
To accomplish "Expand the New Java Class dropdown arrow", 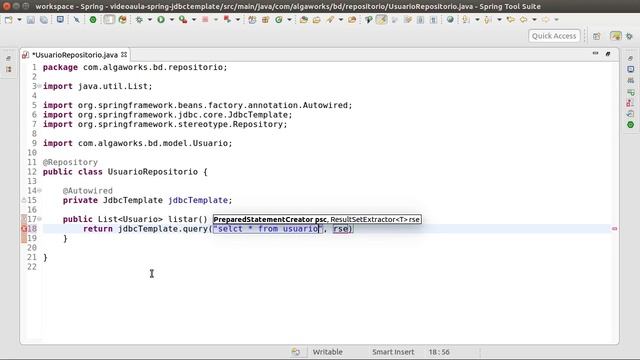I will pos(289,20).
